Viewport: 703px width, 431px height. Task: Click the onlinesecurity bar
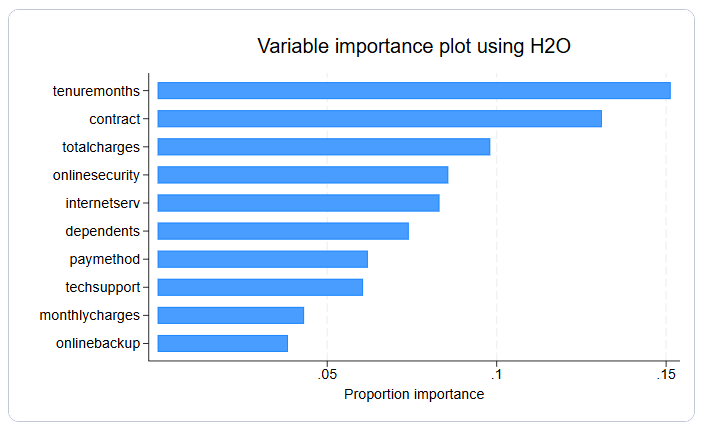pyautogui.click(x=303, y=175)
